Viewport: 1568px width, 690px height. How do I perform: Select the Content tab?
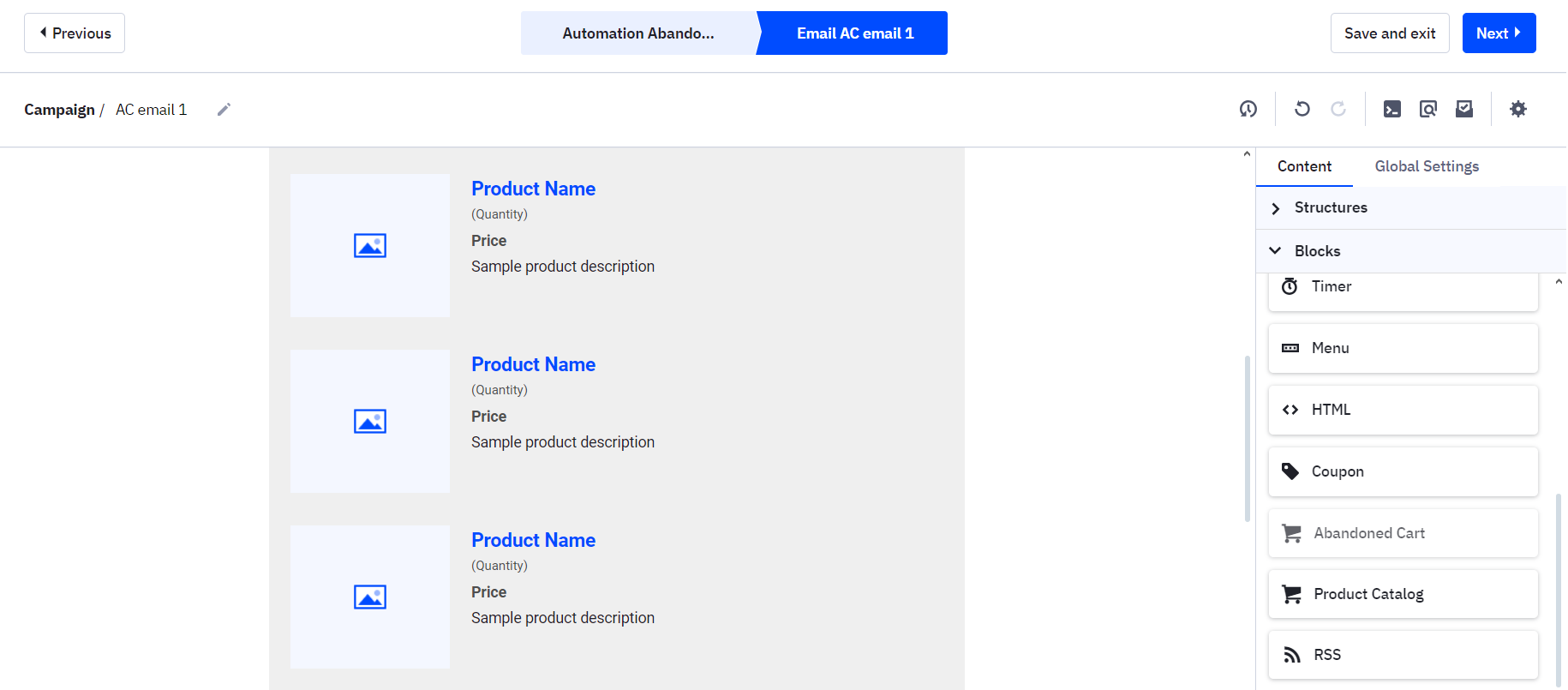click(1304, 166)
